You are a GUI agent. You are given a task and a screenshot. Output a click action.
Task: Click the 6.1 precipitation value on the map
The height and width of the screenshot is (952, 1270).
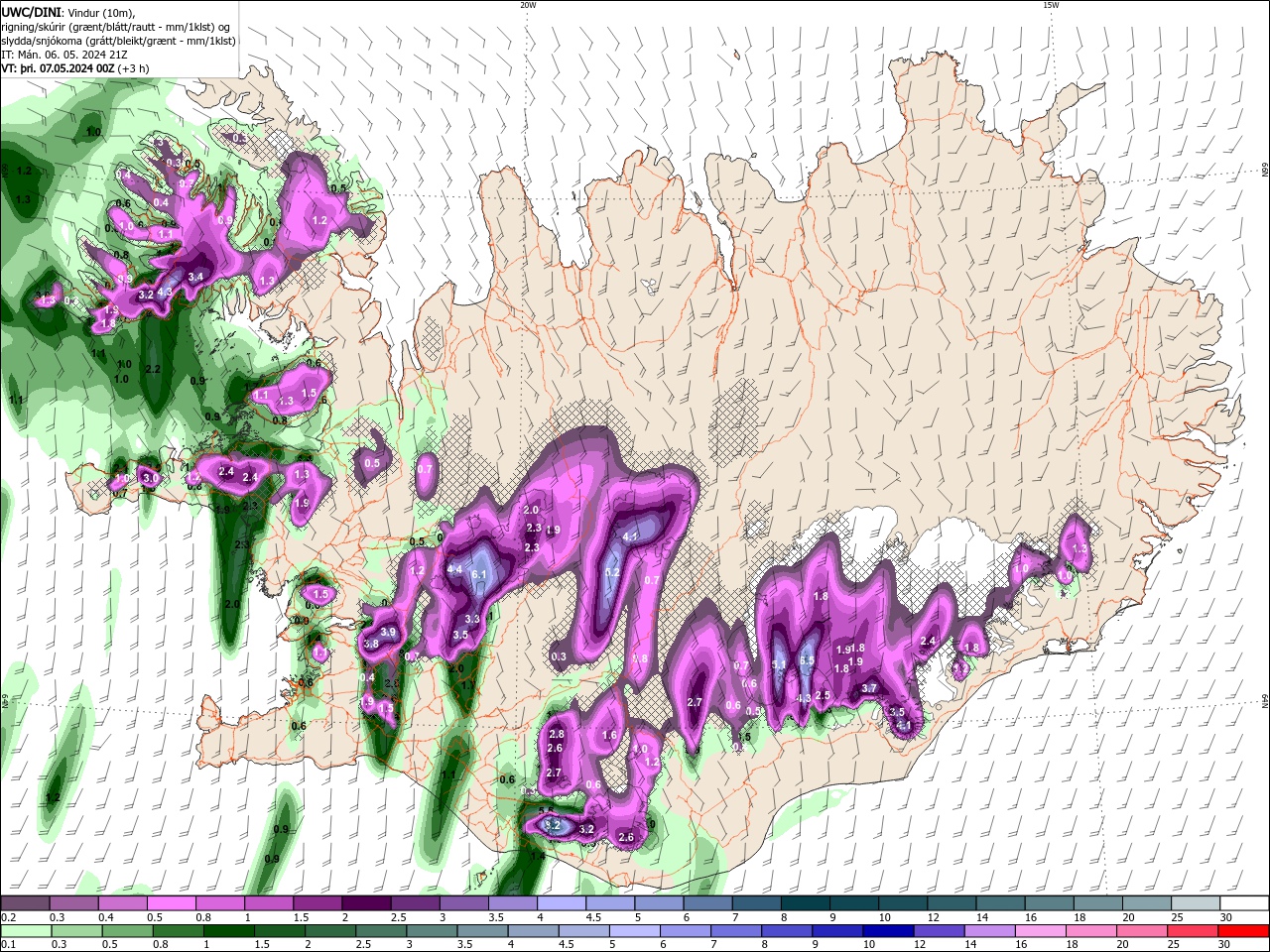pyautogui.click(x=479, y=574)
